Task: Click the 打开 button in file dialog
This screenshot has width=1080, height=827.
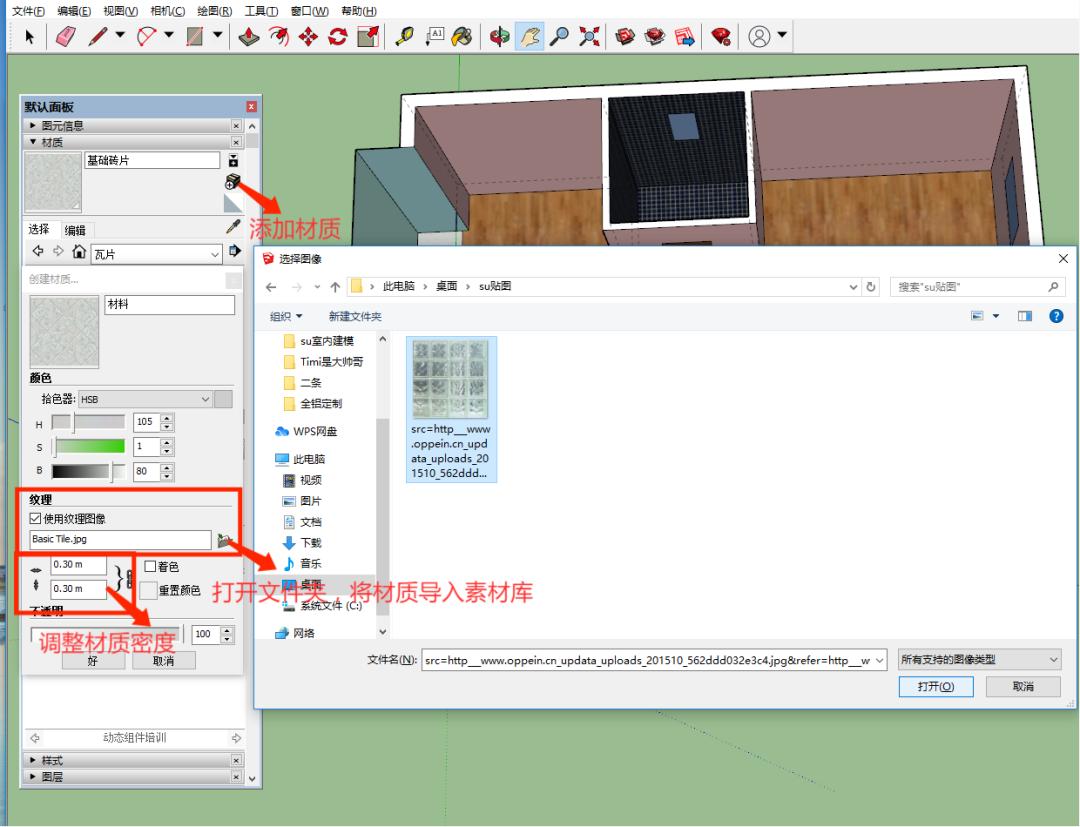Action: (x=936, y=687)
